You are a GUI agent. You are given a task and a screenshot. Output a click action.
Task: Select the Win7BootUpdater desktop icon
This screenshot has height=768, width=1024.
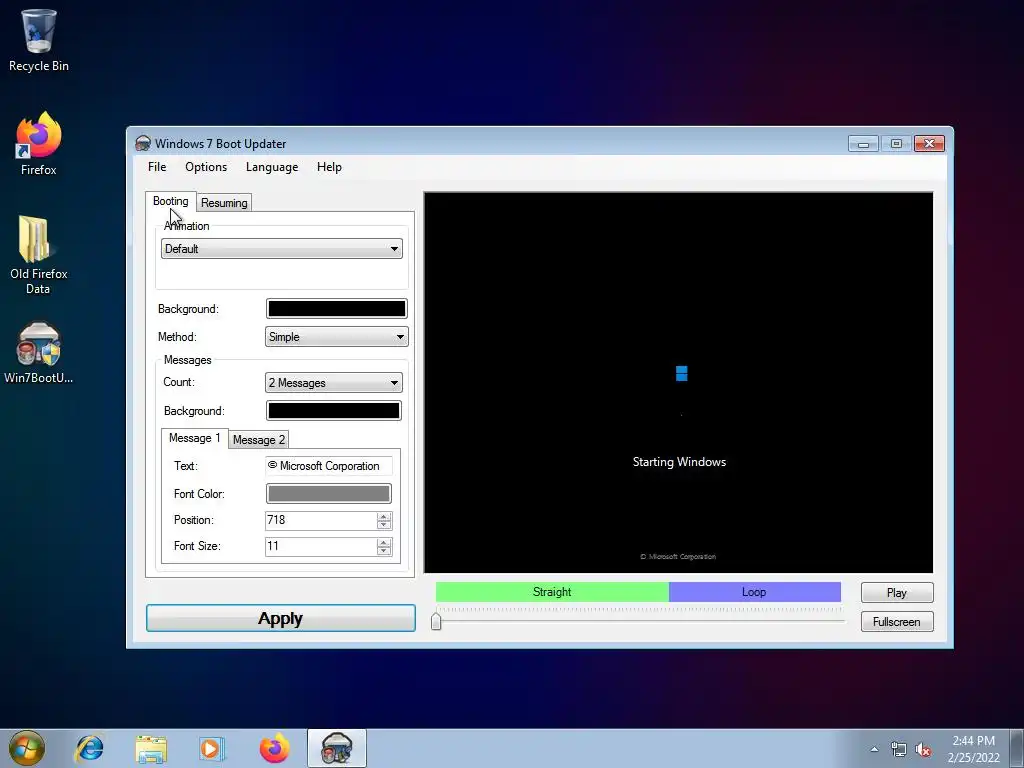coord(39,353)
